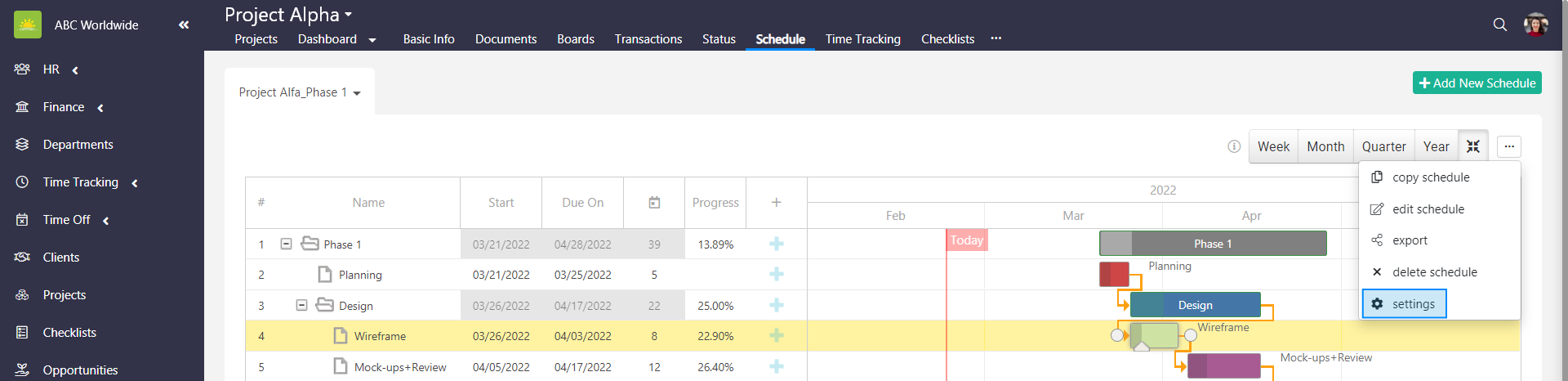This screenshot has height=381, width=1568.
Task: Switch Gantt view to Quarter
Action: [1383, 146]
